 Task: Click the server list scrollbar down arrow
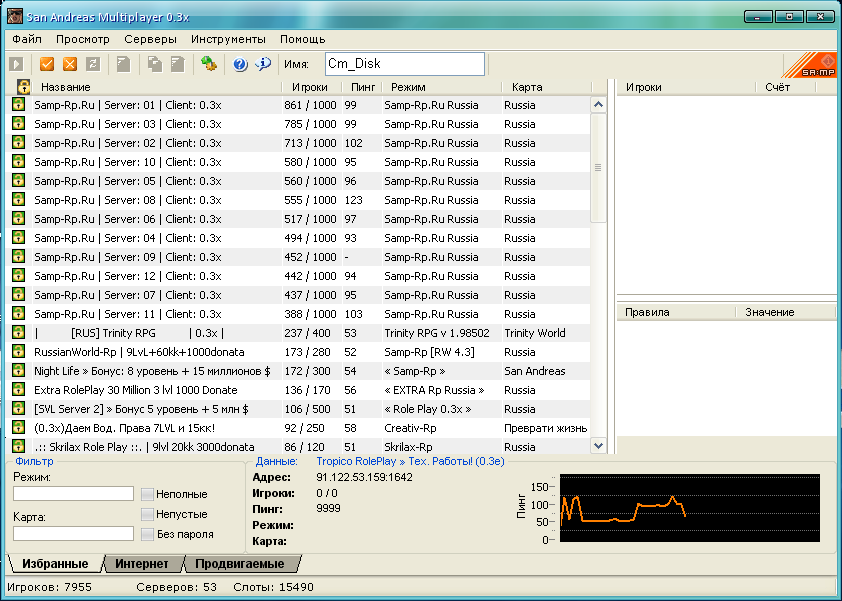pos(598,446)
